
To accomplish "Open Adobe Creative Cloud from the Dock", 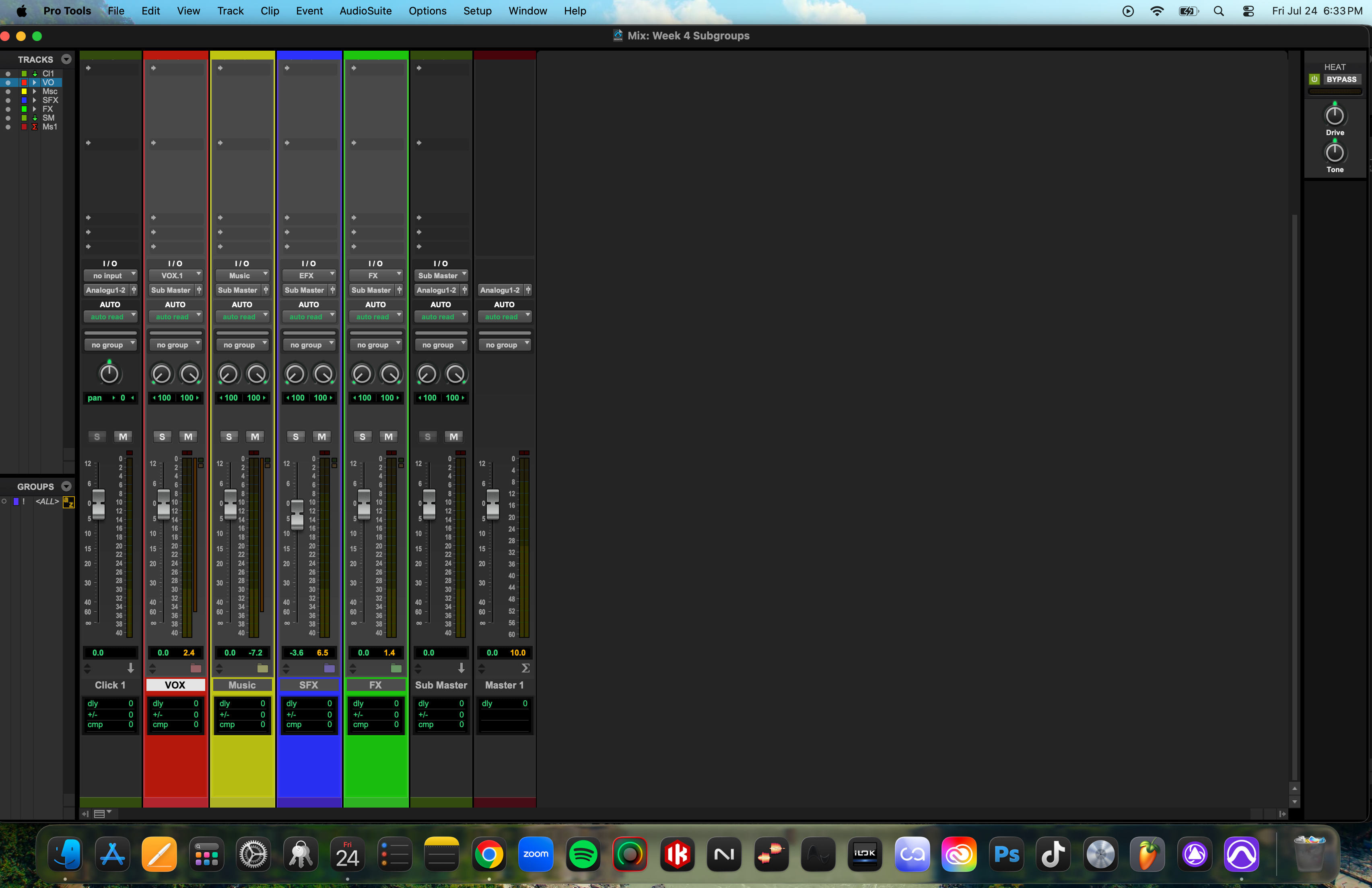I will [959, 855].
